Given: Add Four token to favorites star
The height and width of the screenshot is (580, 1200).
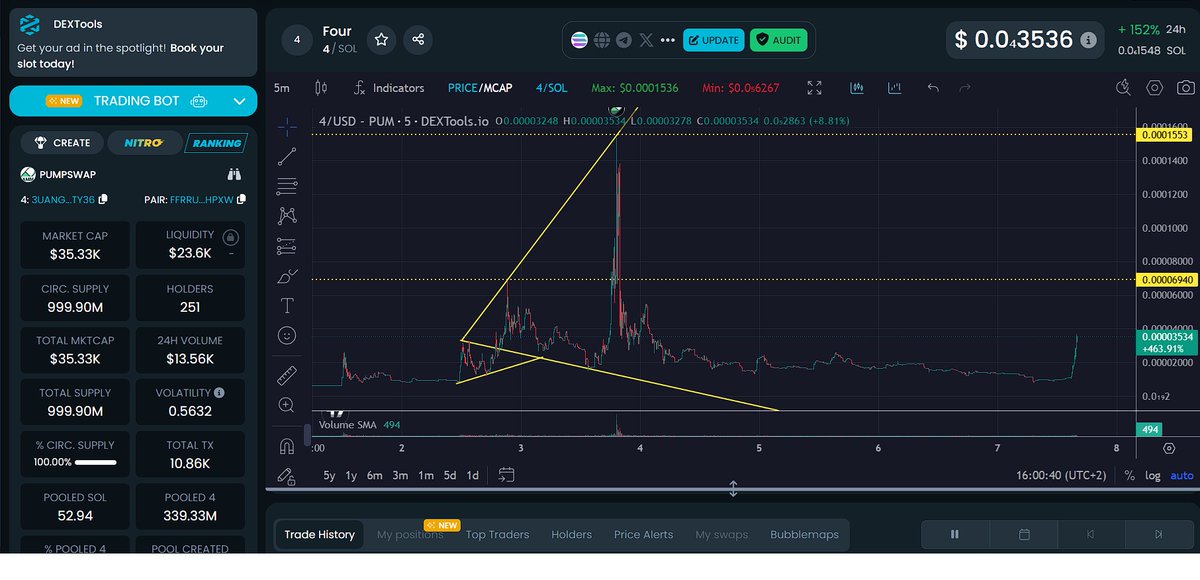Looking at the screenshot, I should pyautogui.click(x=381, y=40).
